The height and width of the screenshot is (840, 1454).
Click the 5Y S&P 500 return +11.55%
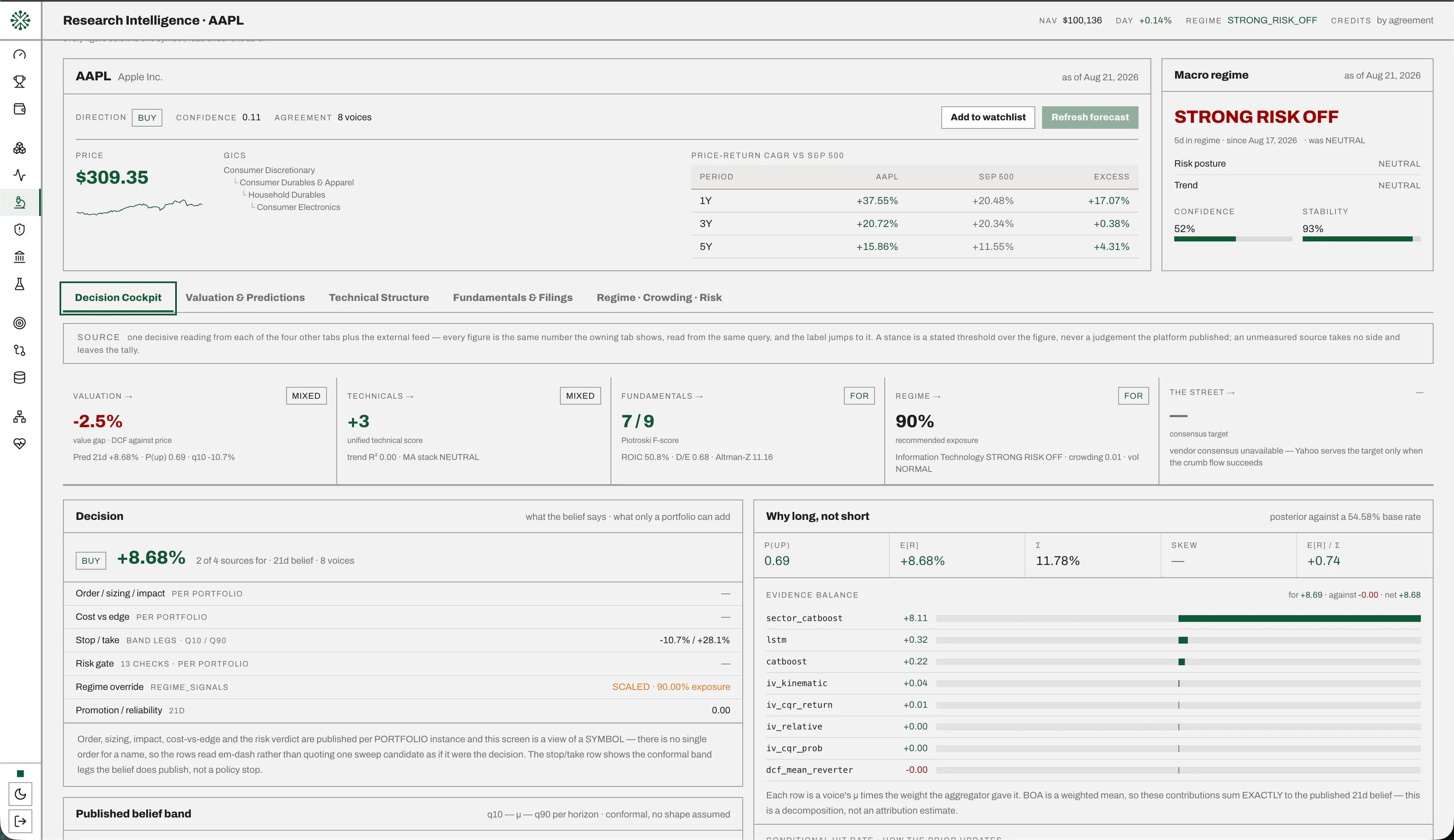click(x=992, y=247)
